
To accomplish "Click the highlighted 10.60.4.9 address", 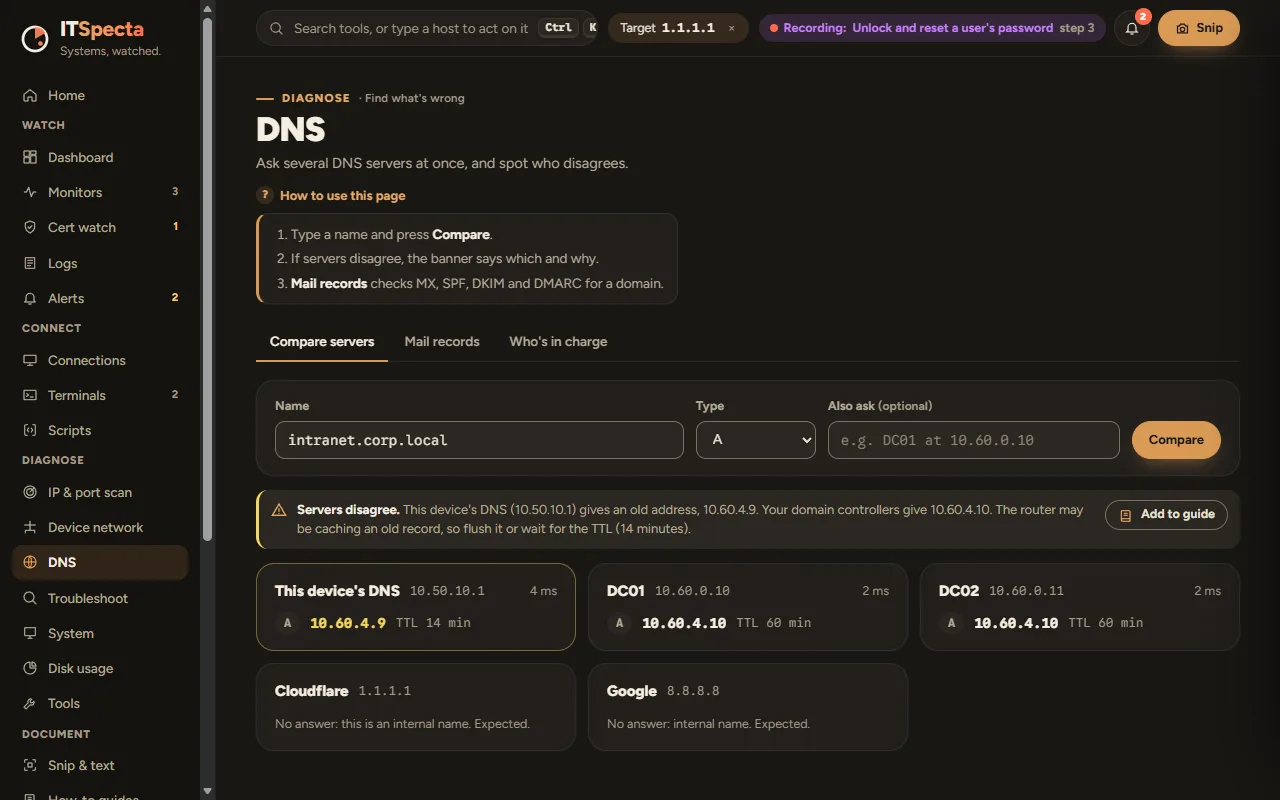I will click(x=348, y=623).
